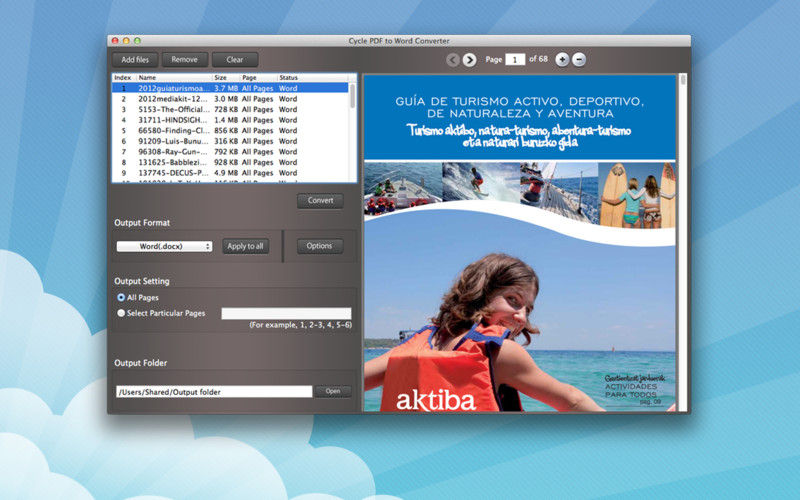Open the Word(.docx) output format dropdown
The height and width of the screenshot is (500, 800).
tap(164, 246)
